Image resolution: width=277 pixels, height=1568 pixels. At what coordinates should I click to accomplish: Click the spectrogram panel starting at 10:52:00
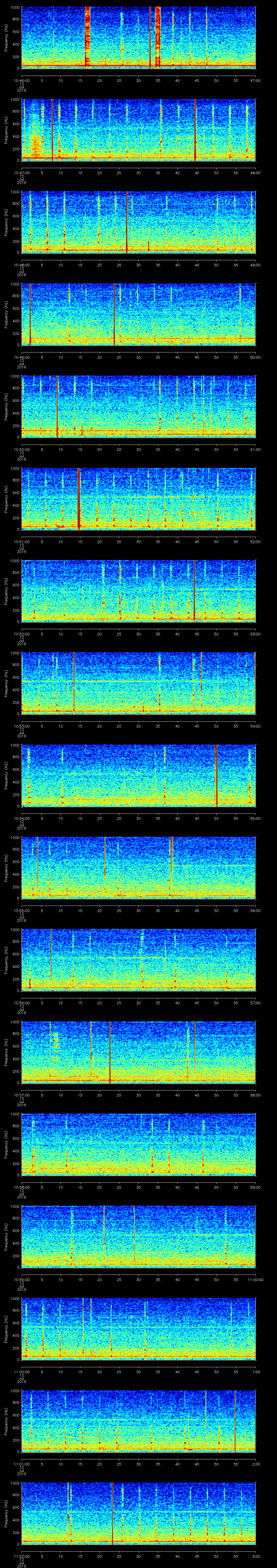click(139, 591)
